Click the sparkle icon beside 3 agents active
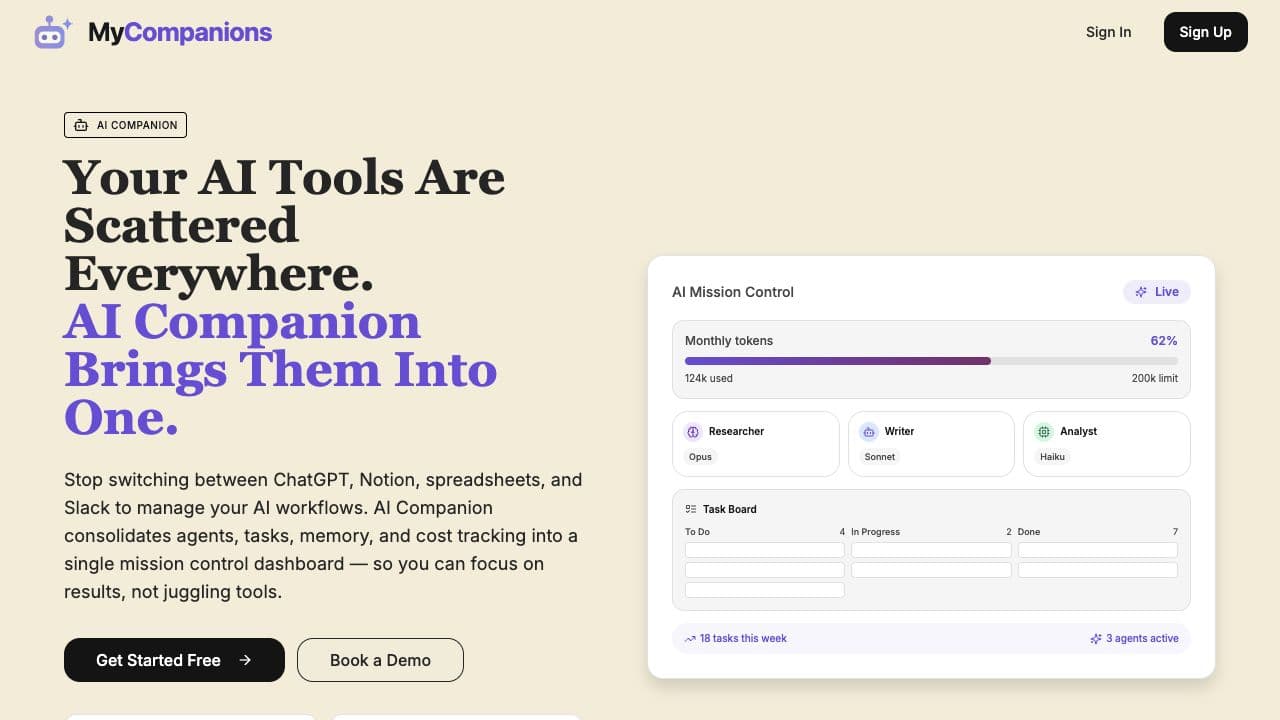Viewport: 1280px width, 720px height. pyautogui.click(x=1096, y=639)
